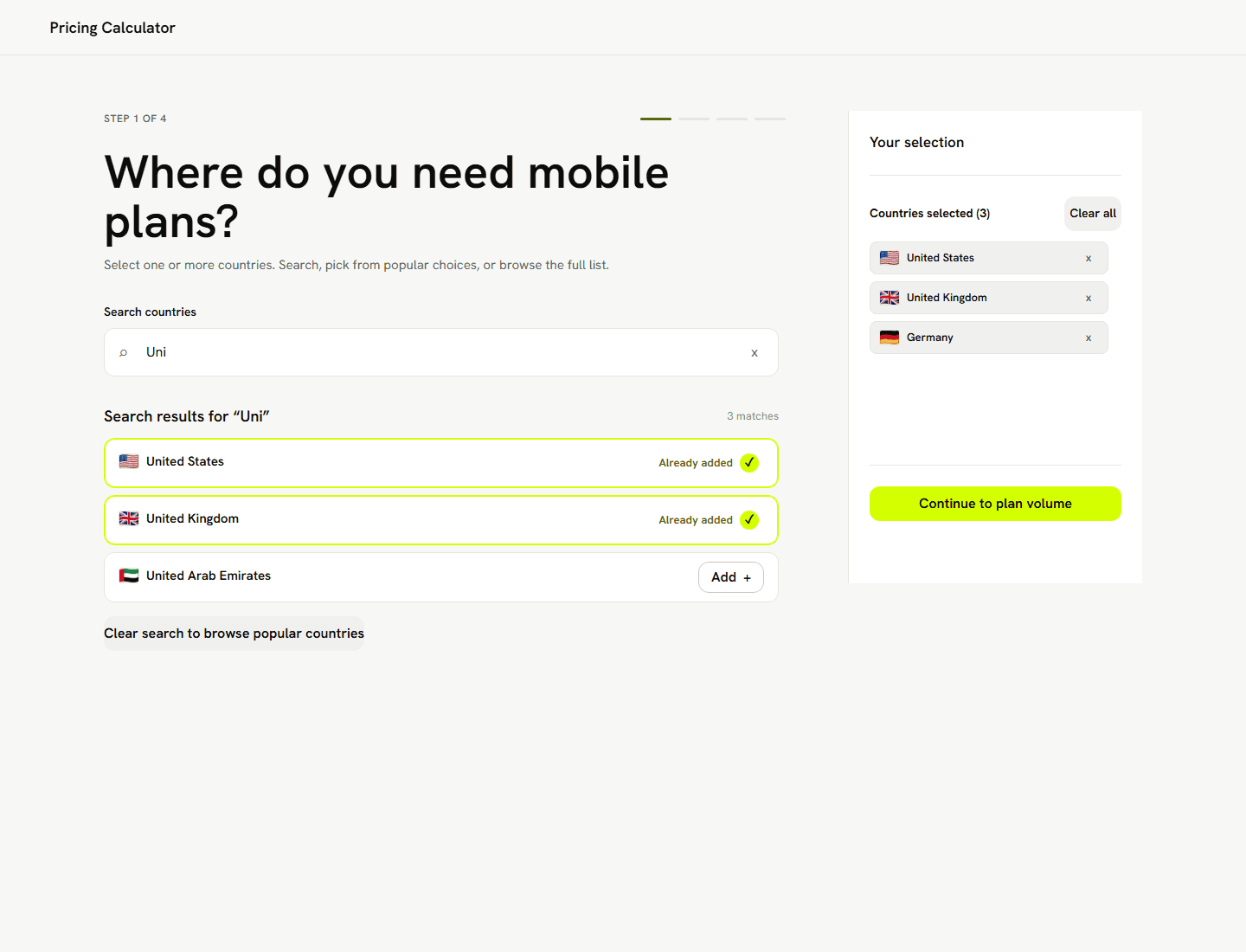Remove United States from your selection
The width and height of the screenshot is (1246, 952).
pyautogui.click(x=1089, y=258)
